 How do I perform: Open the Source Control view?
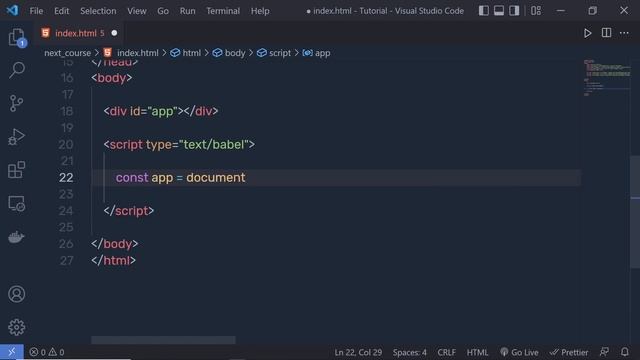(17, 103)
